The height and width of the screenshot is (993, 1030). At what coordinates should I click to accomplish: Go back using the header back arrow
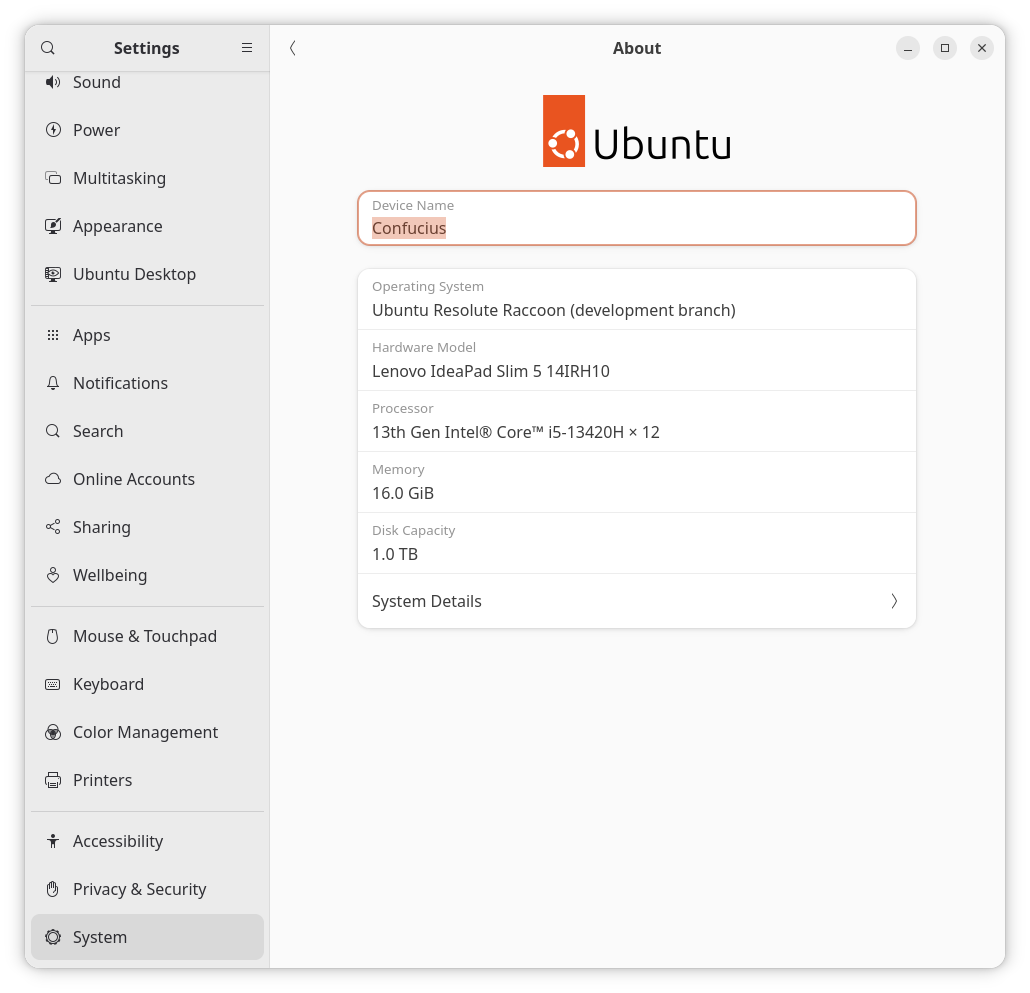point(292,48)
